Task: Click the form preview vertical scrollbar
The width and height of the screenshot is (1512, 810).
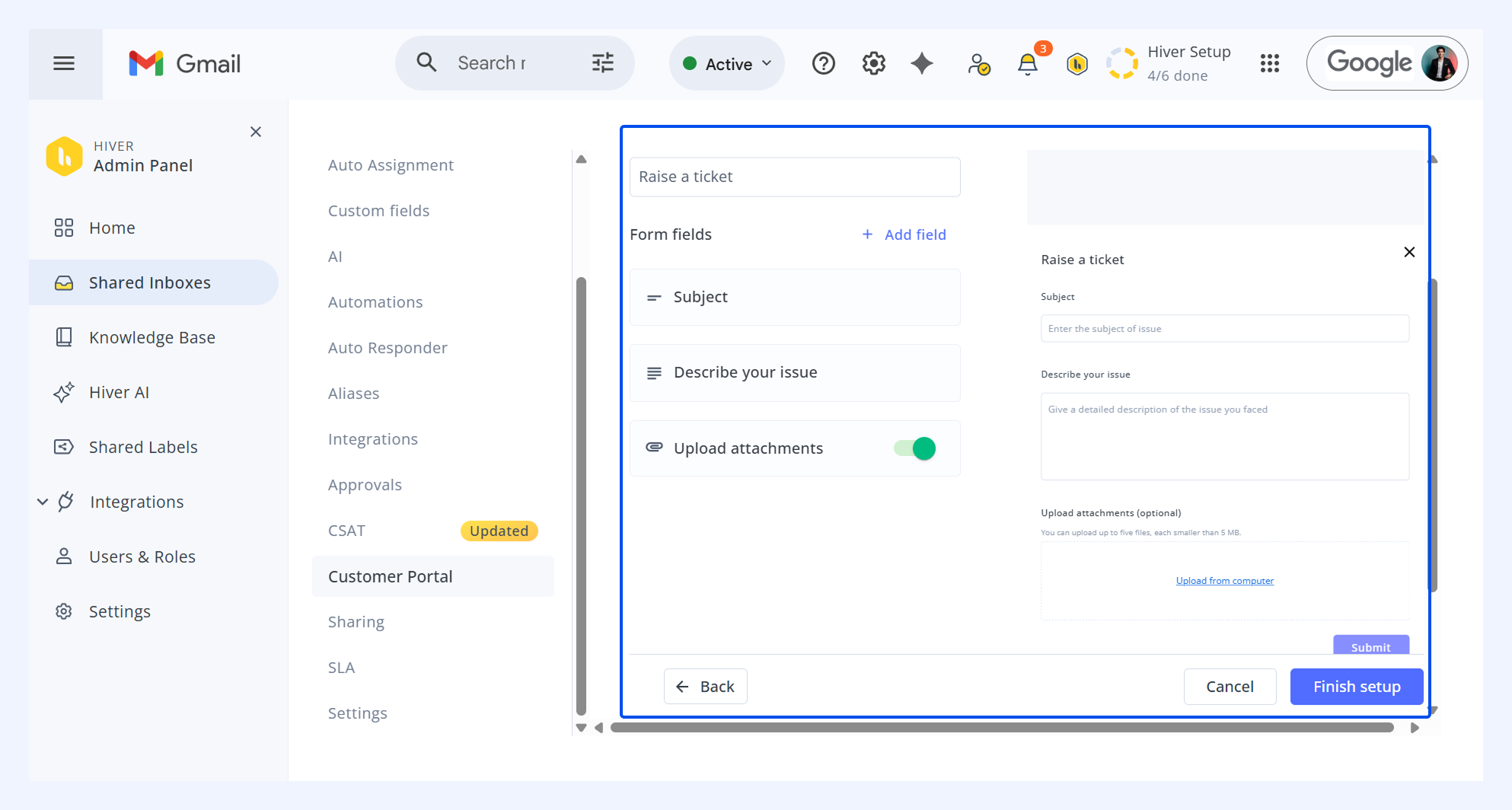Action: click(1433, 435)
